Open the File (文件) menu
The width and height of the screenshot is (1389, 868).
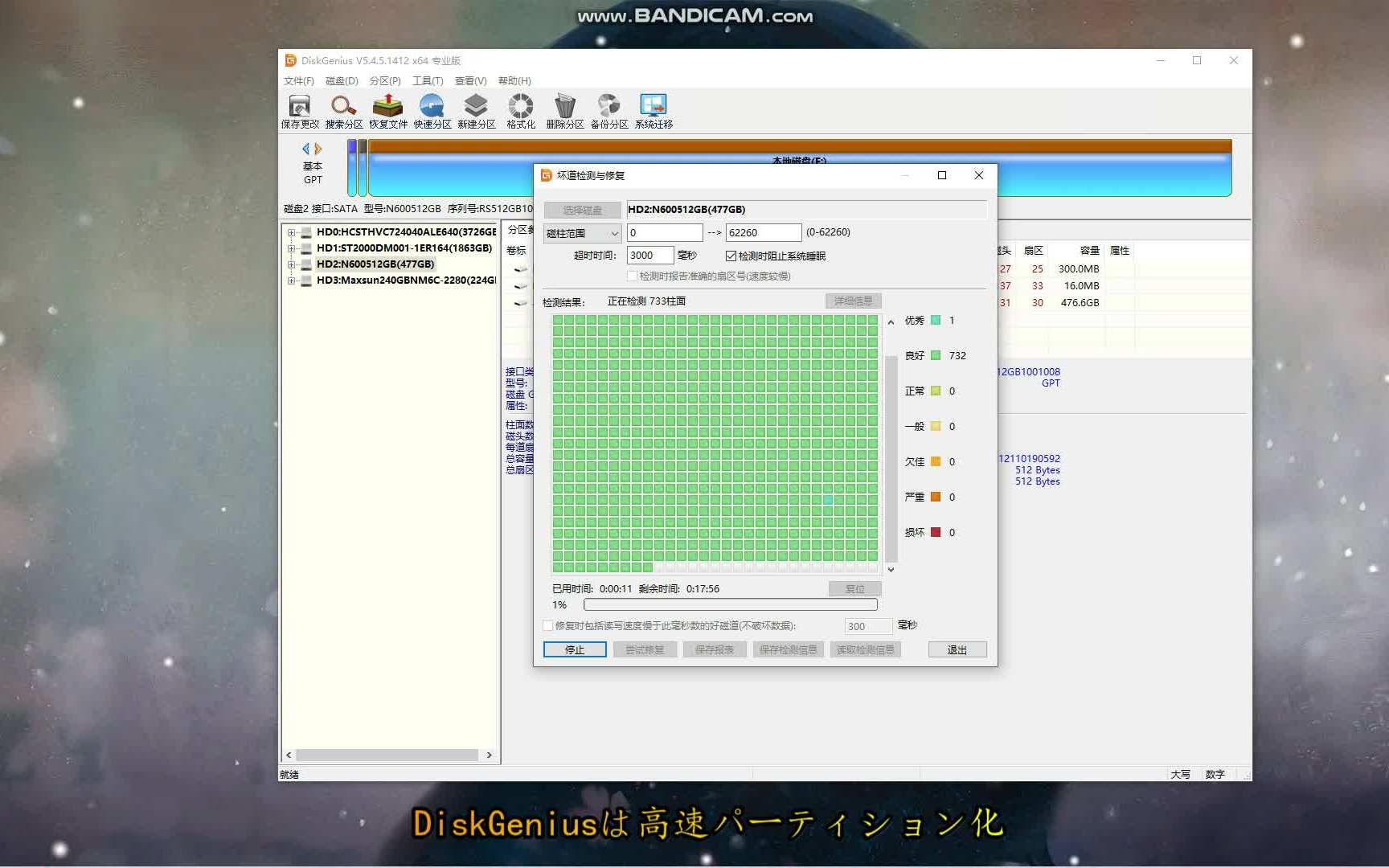tap(298, 80)
